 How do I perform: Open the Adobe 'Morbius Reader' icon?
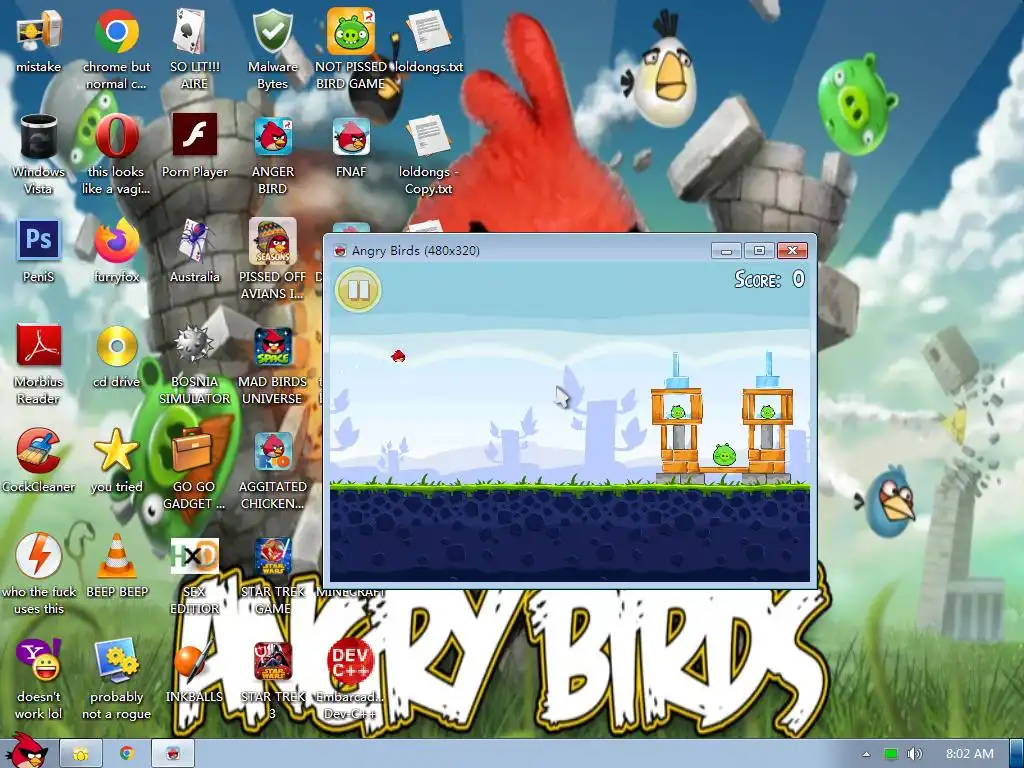(x=39, y=346)
